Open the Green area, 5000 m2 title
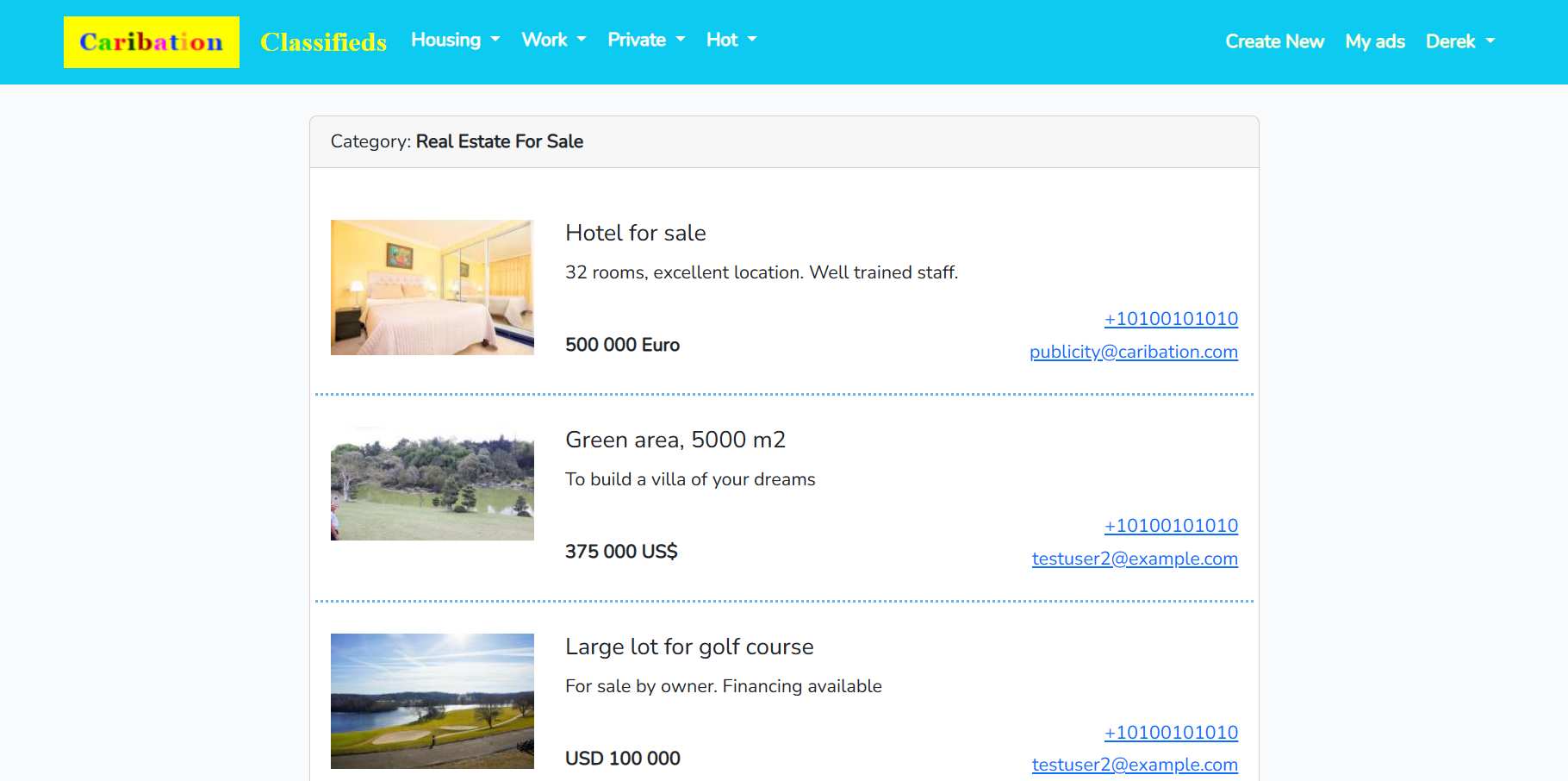 [x=675, y=440]
